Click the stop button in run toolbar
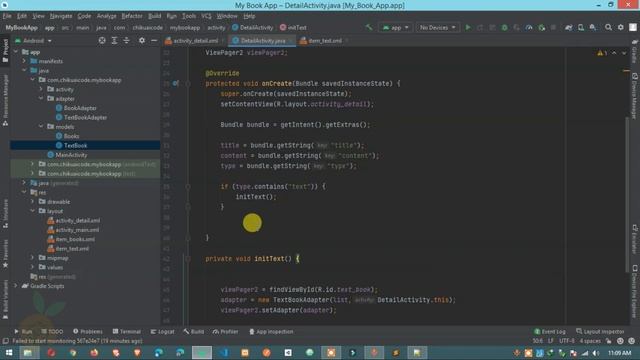The height and width of the screenshot is (360, 640). [x=553, y=27]
